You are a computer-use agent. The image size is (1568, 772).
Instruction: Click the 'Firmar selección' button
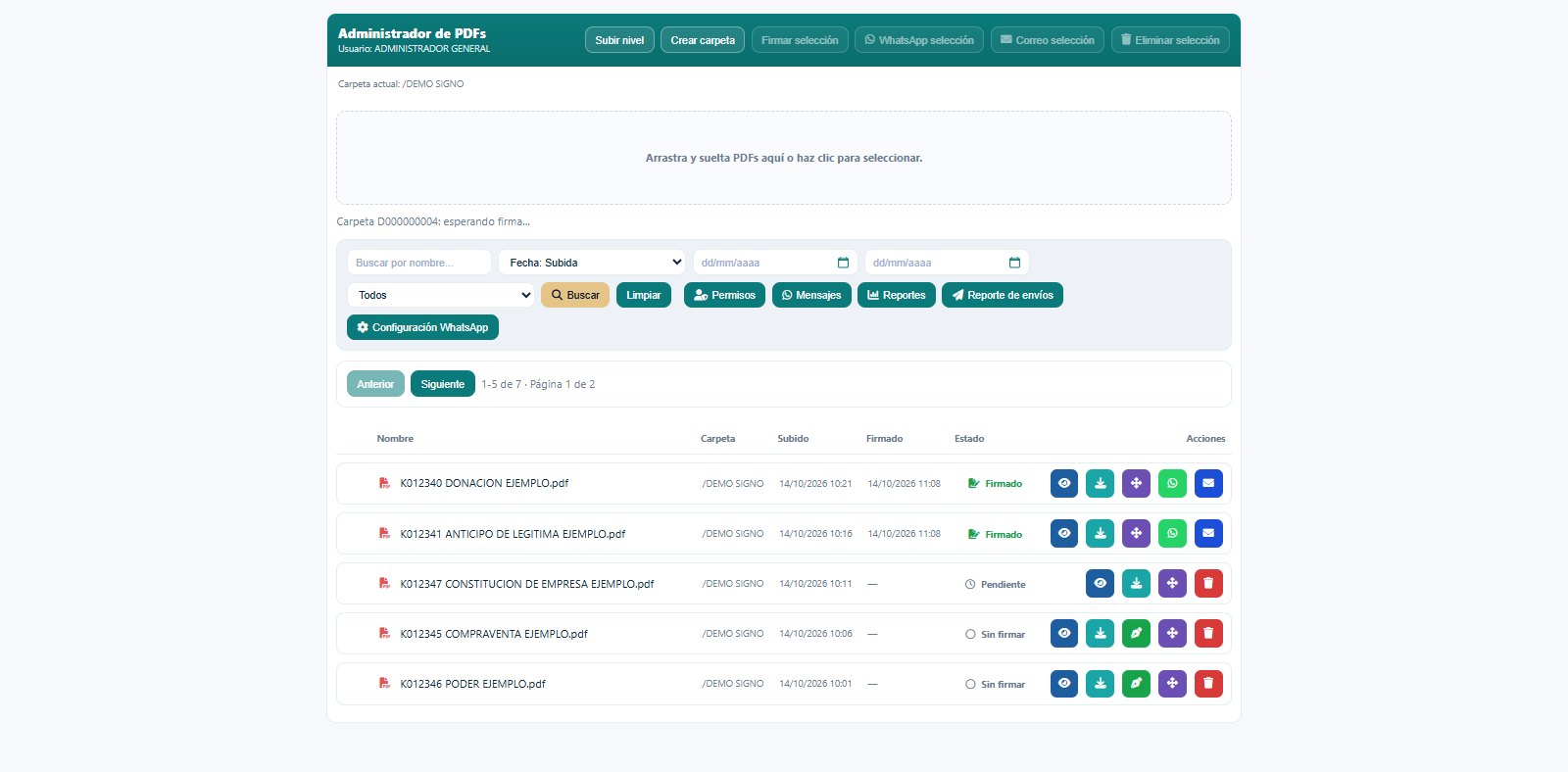[800, 40]
